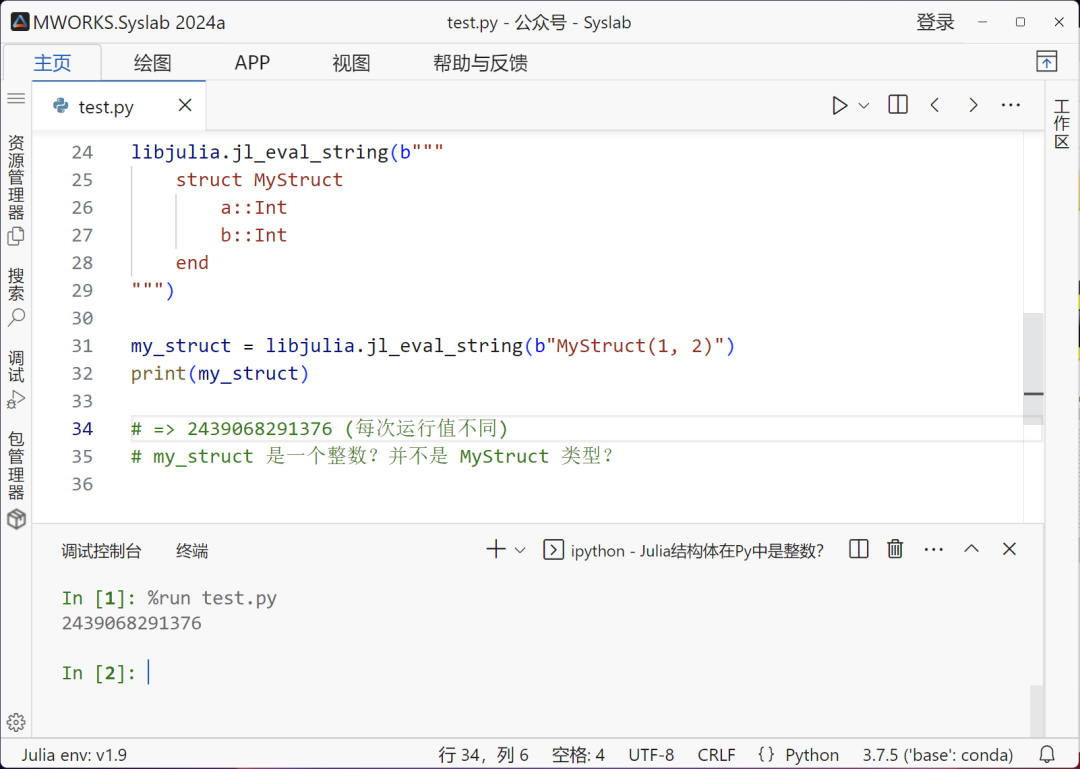Split the editor view
Image resolution: width=1080 pixels, height=769 pixels.
(x=897, y=104)
